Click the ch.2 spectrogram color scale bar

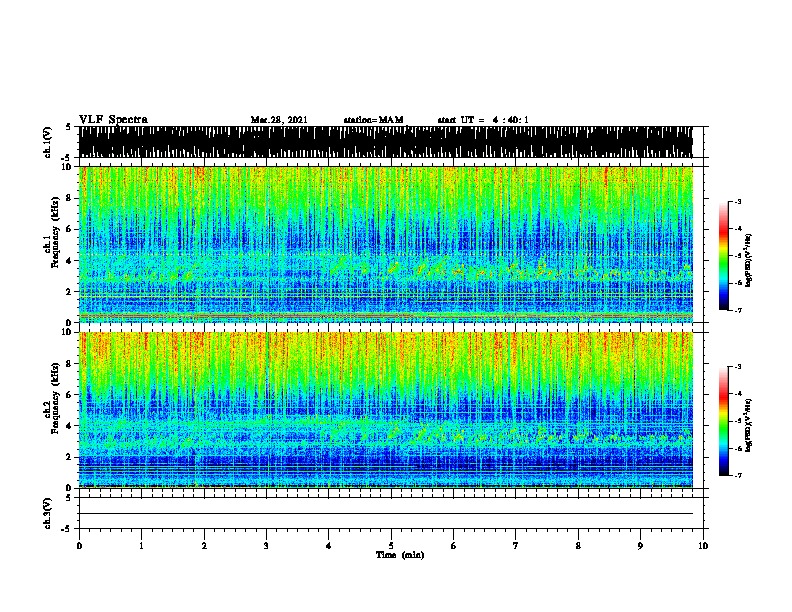click(723, 421)
